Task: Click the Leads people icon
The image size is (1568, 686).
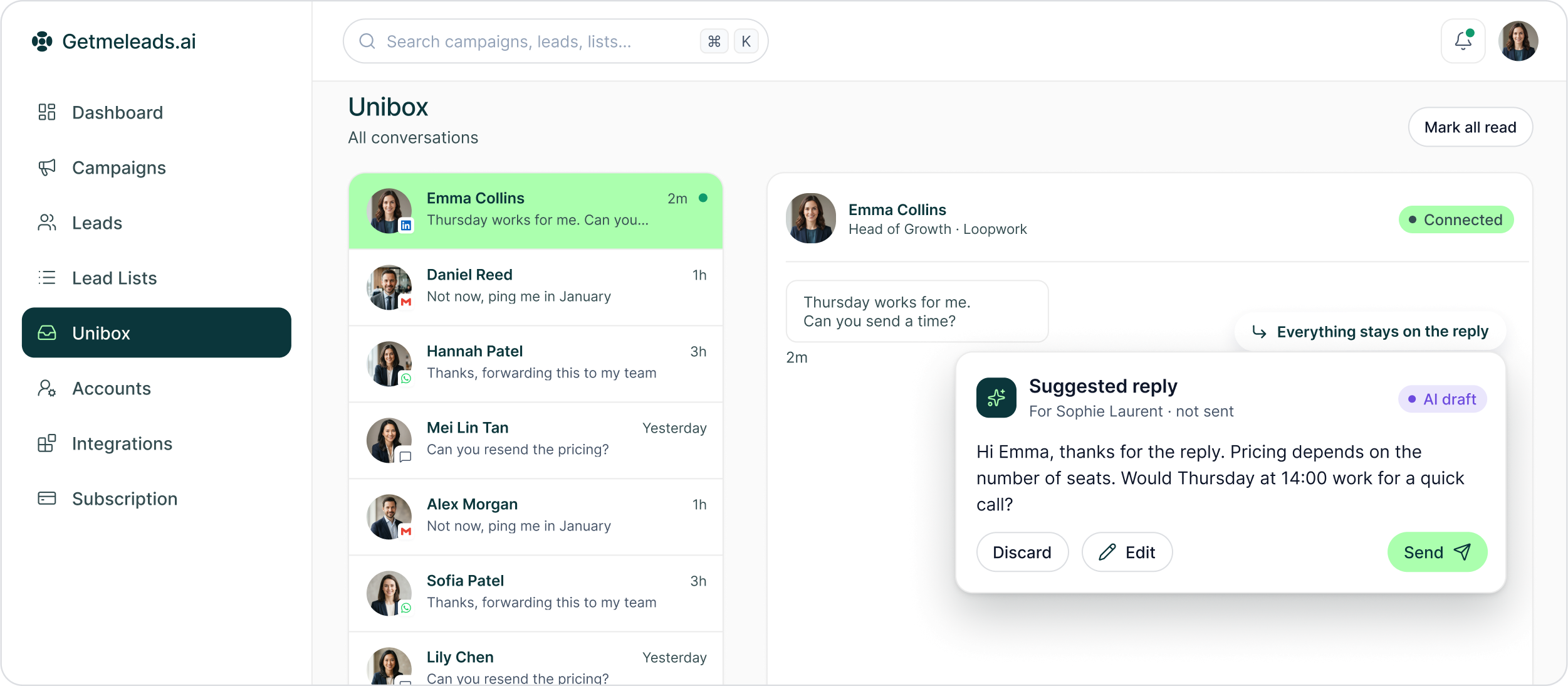Action: click(47, 223)
